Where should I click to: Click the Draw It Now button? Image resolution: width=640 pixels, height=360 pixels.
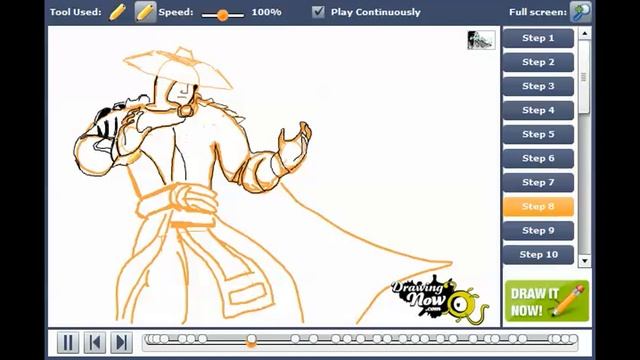coord(547,301)
